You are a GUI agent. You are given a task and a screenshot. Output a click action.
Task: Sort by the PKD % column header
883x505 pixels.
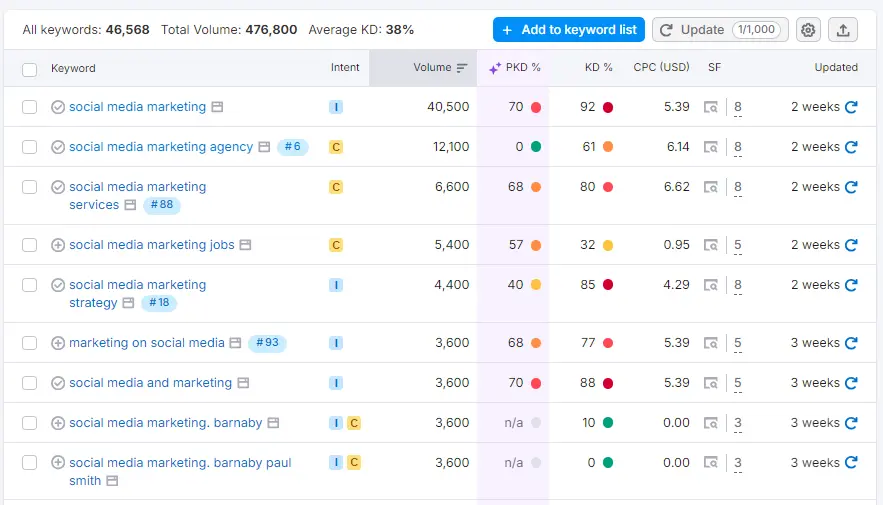(x=515, y=68)
